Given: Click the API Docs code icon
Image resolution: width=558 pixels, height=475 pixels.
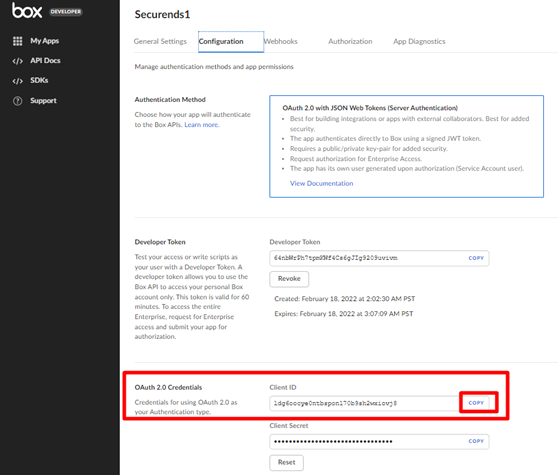Looking at the screenshot, I should click(x=17, y=61).
